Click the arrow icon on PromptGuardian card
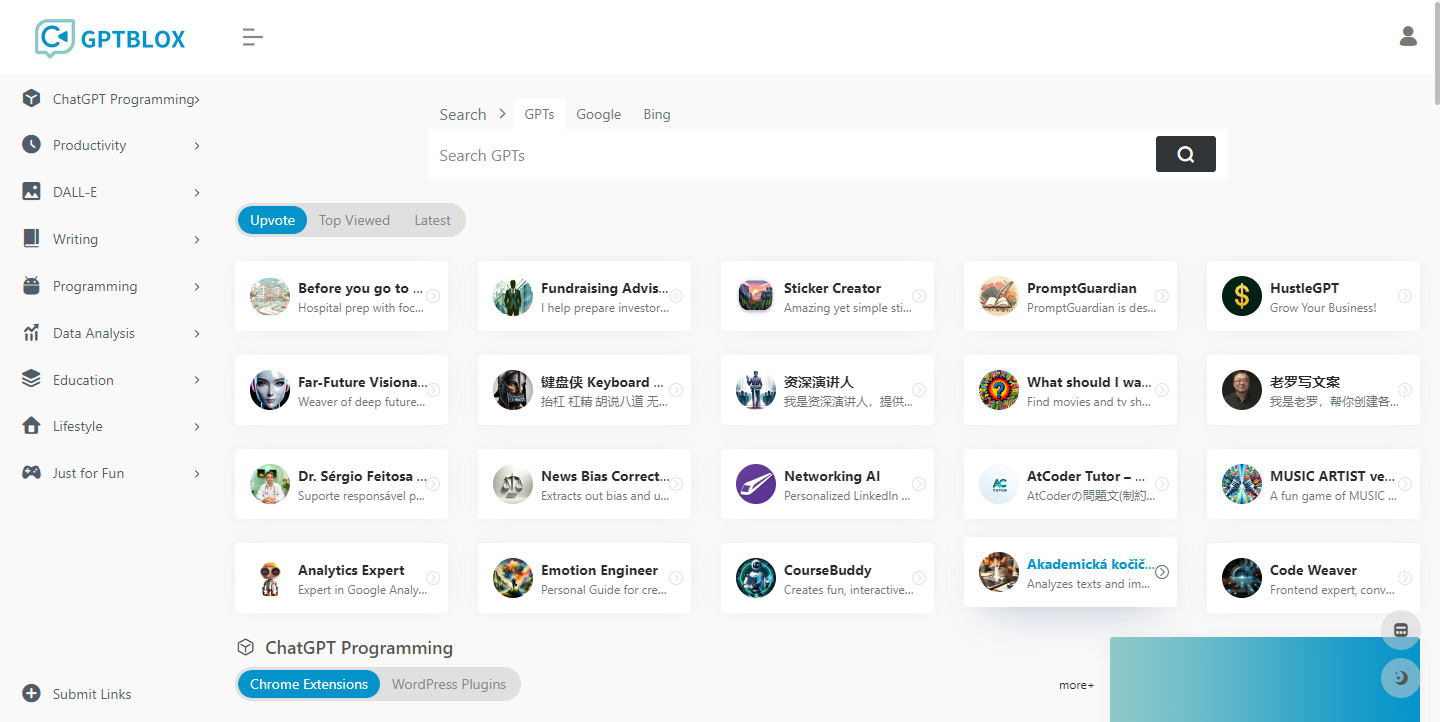This screenshot has width=1440, height=722. [x=1162, y=296]
